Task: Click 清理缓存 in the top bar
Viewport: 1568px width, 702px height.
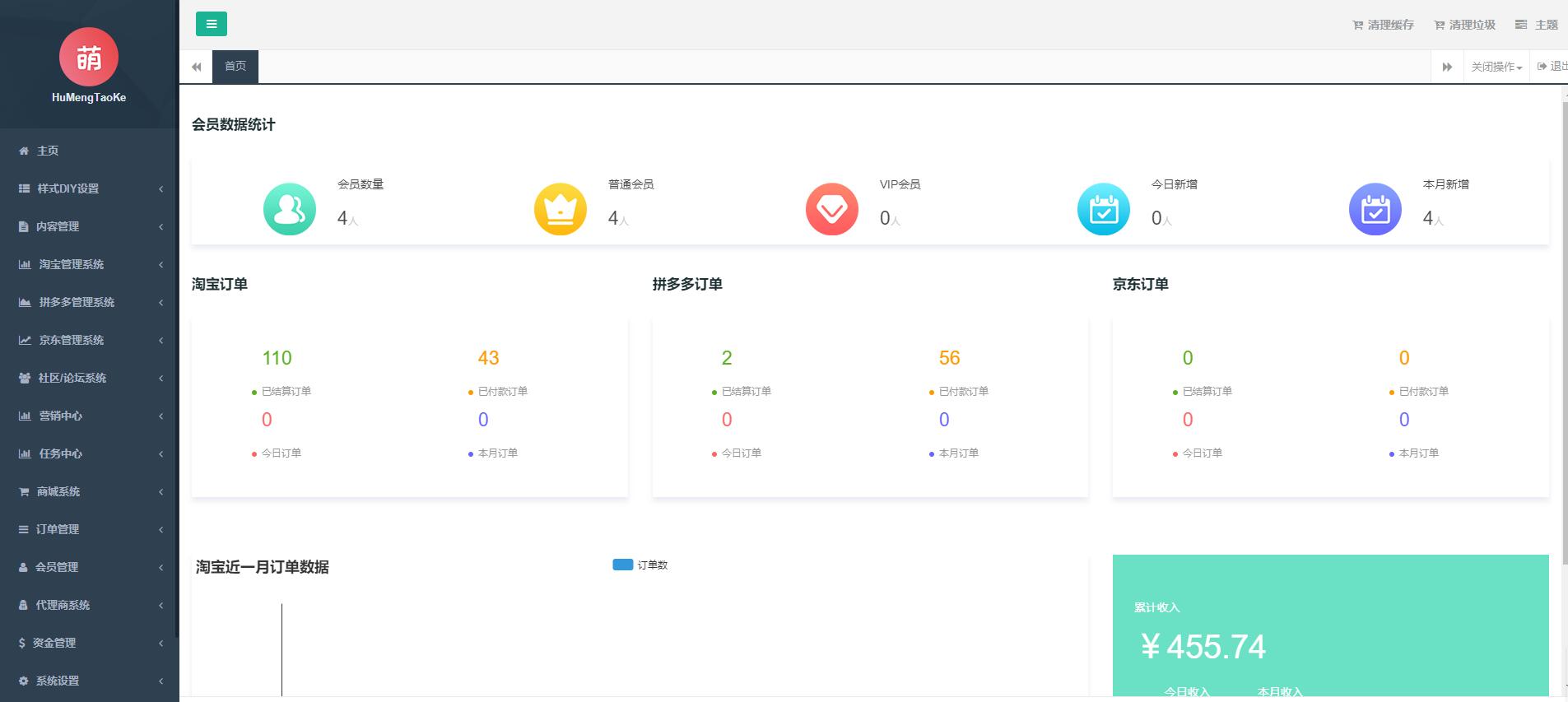Action: (x=1383, y=25)
